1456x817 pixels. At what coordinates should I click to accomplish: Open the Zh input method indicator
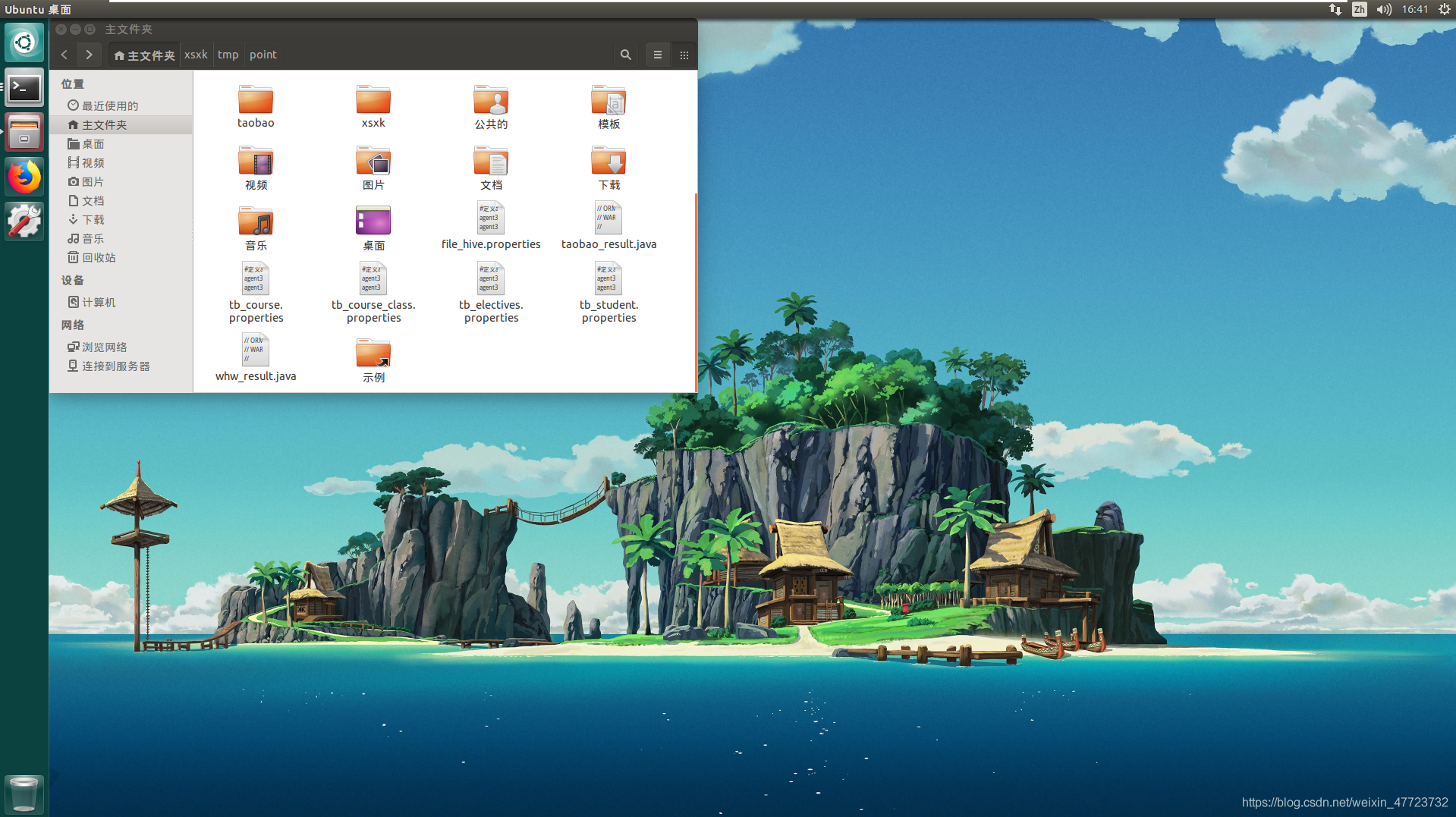click(x=1359, y=9)
